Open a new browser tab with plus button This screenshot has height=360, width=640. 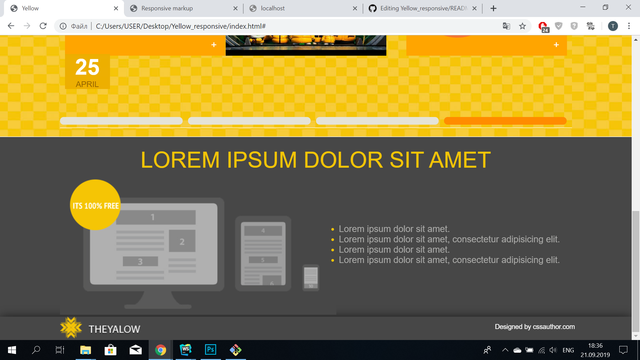(493, 8)
